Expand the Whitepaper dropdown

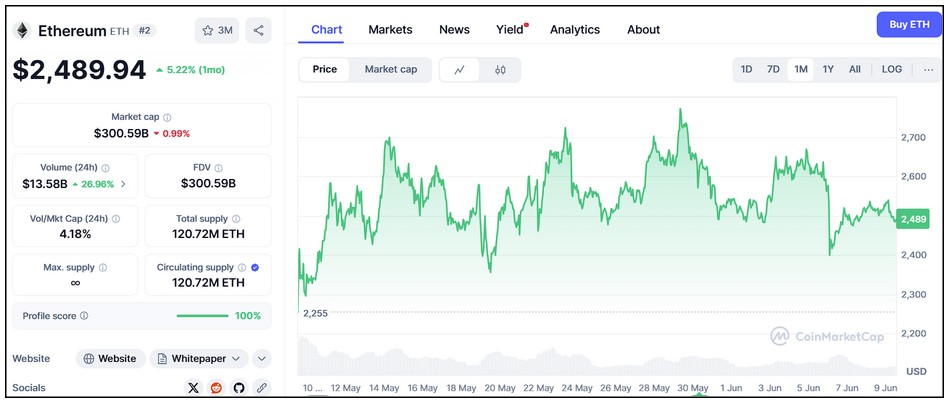coord(199,359)
